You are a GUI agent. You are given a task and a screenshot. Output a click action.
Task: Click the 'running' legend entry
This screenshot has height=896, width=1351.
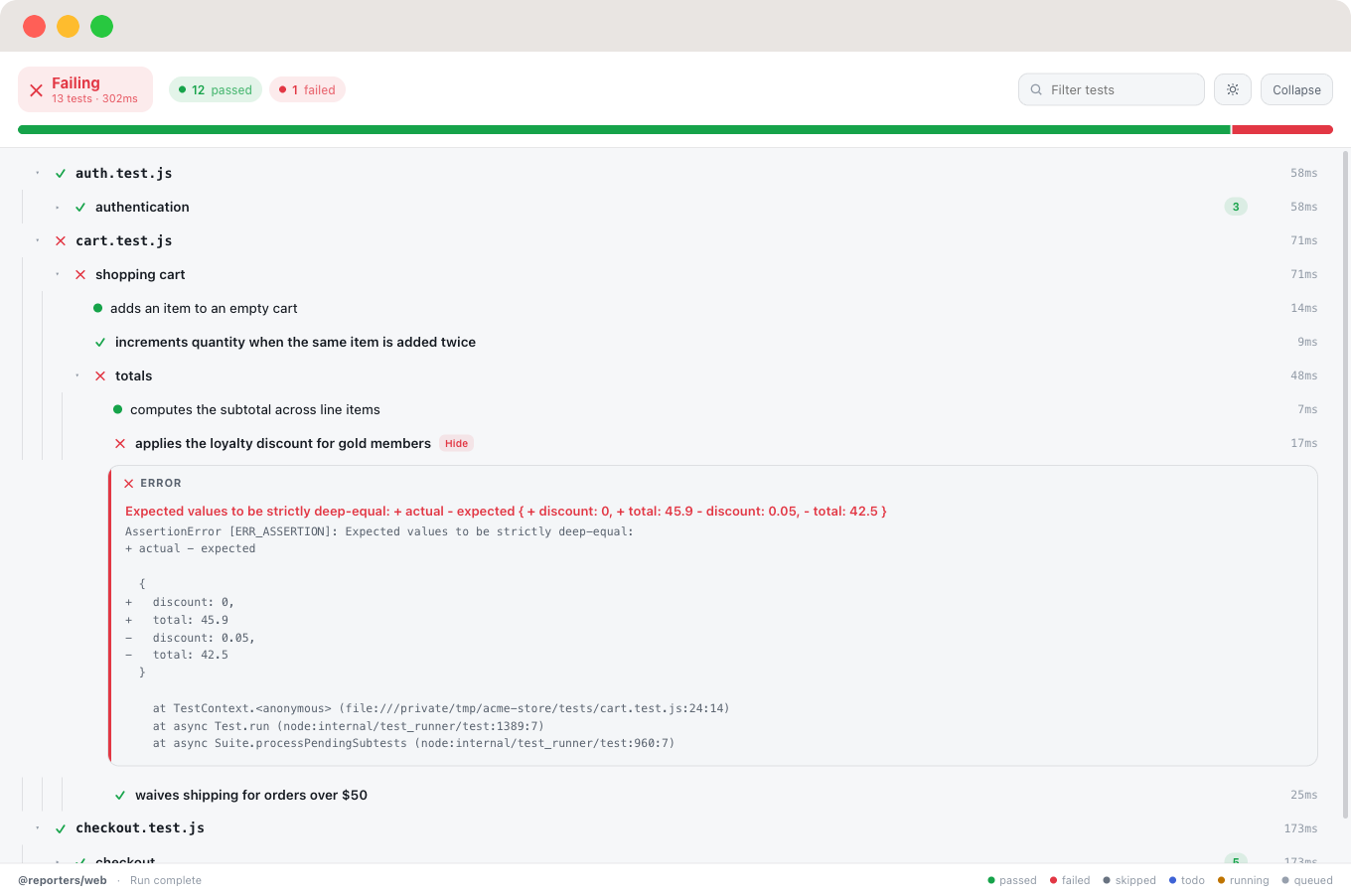coord(1244,880)
